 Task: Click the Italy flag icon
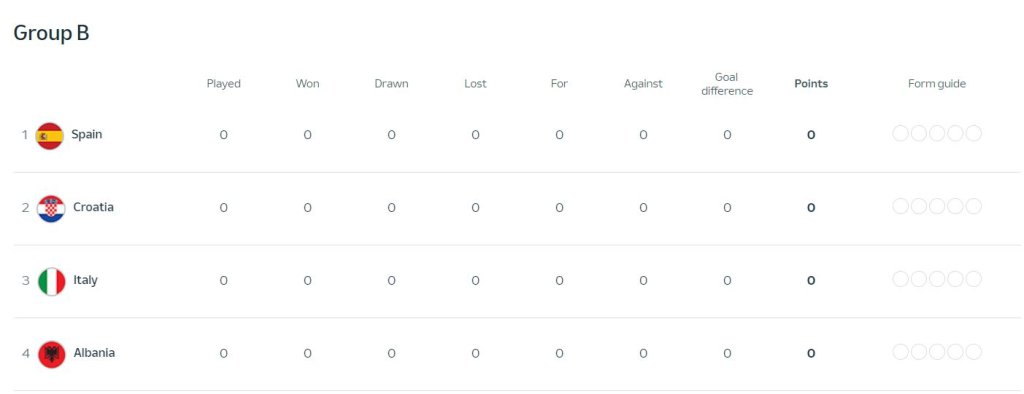coord(51,282)
